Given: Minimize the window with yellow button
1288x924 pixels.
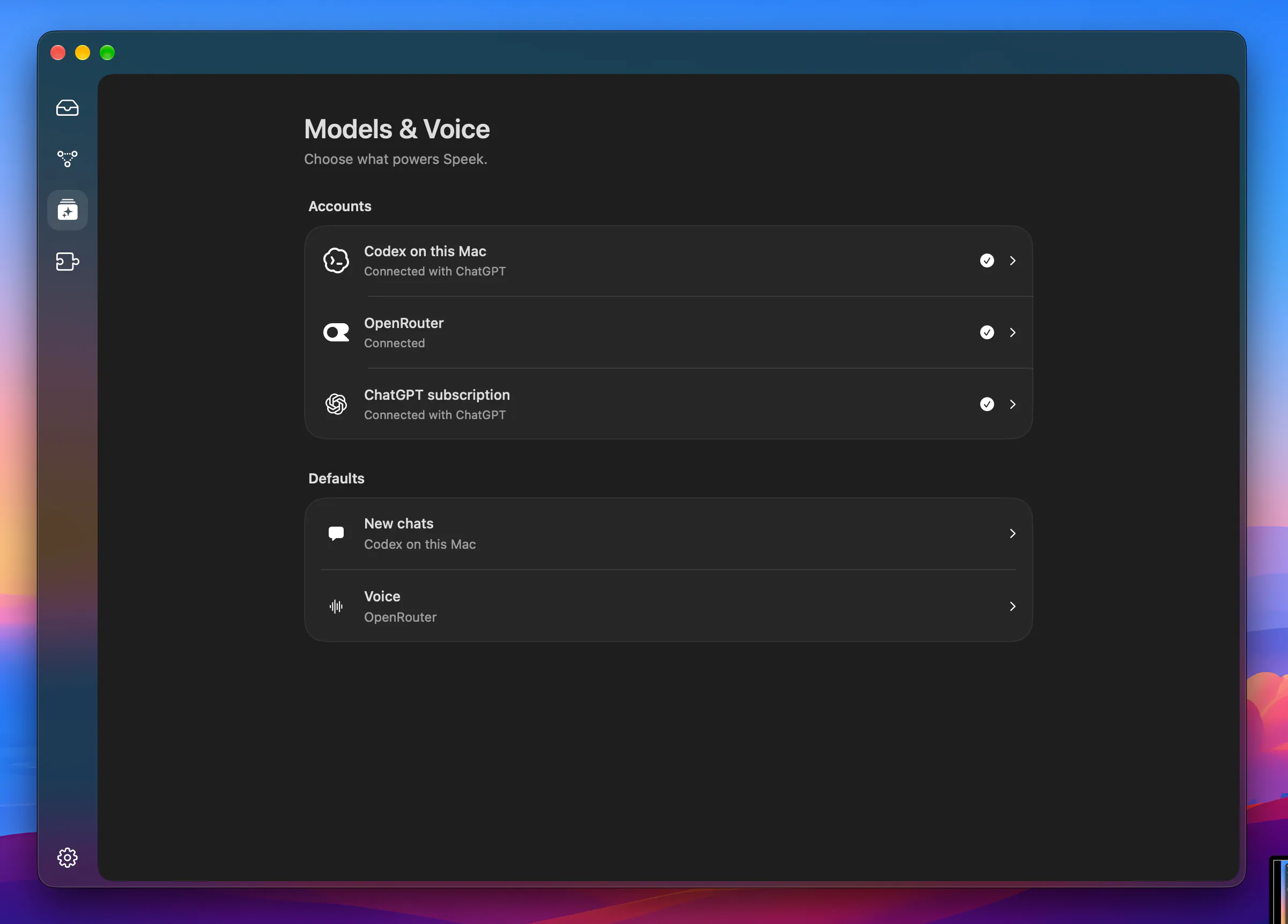Looking at the screenshot, I should click(83, 53).
